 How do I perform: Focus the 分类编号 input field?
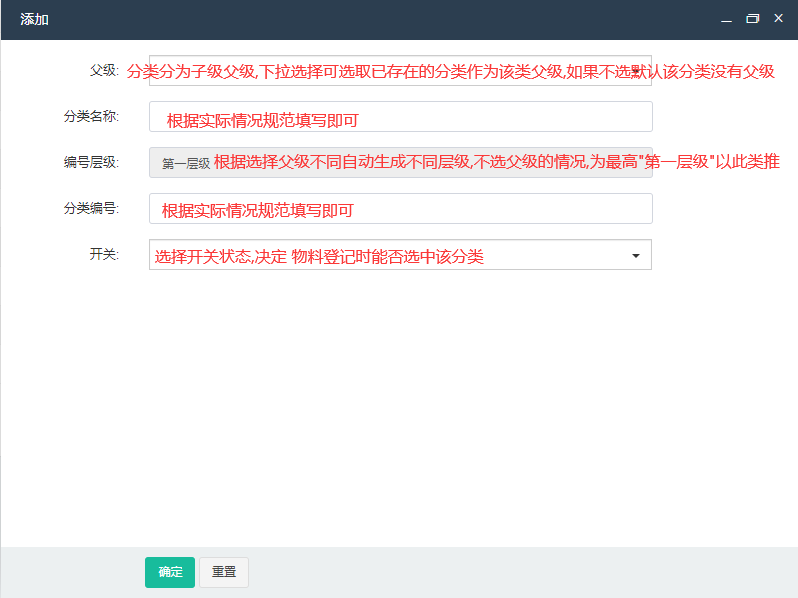401,208
